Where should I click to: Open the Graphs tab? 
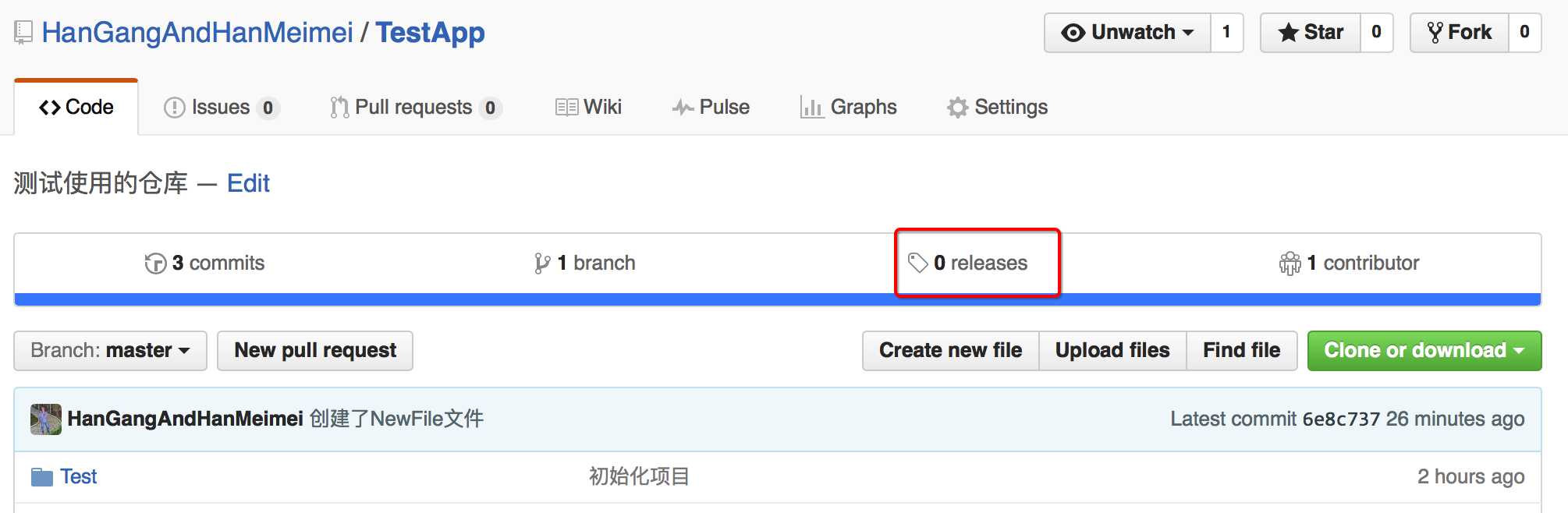coord(849,108)
